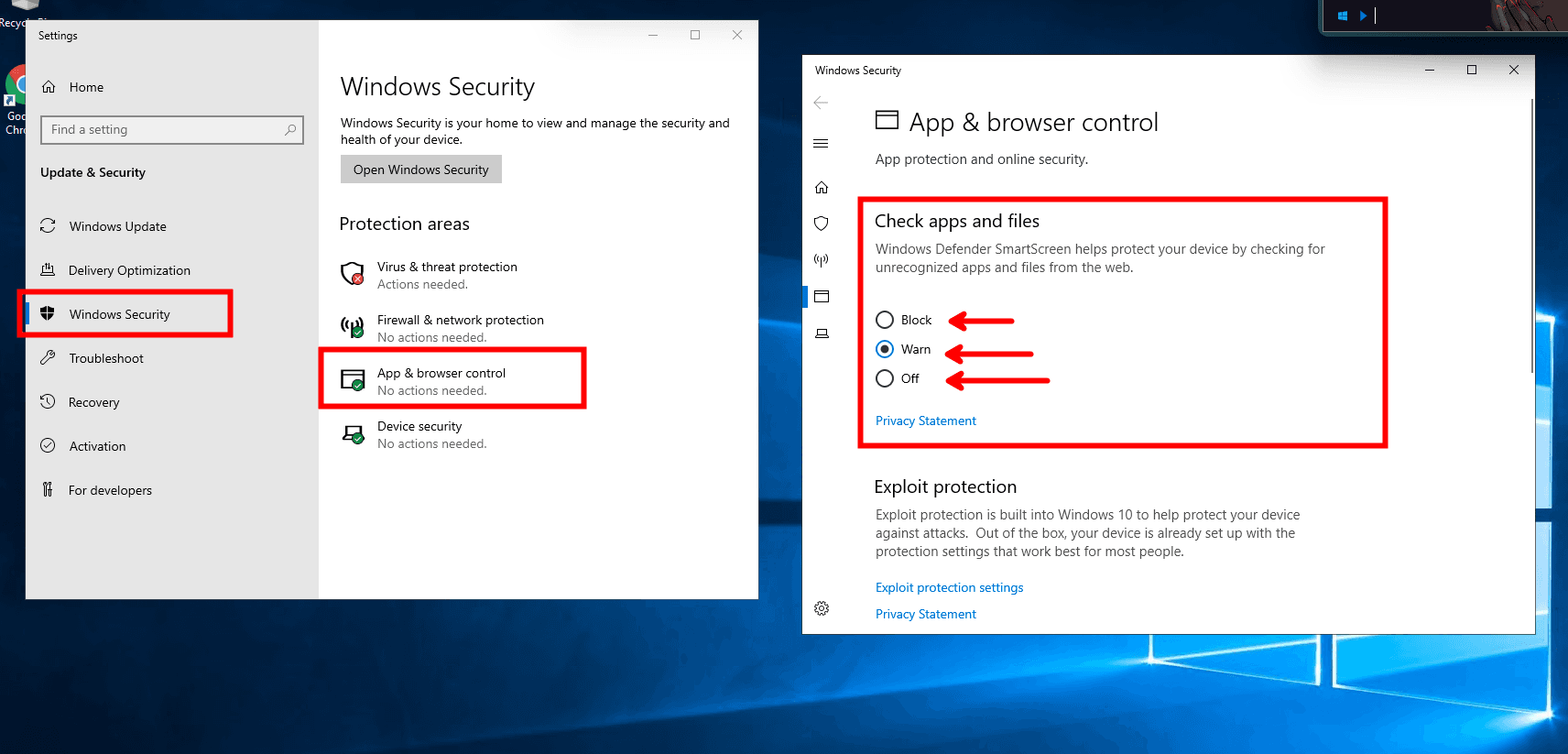Select the Warn radio option

[x=885, y=349]
